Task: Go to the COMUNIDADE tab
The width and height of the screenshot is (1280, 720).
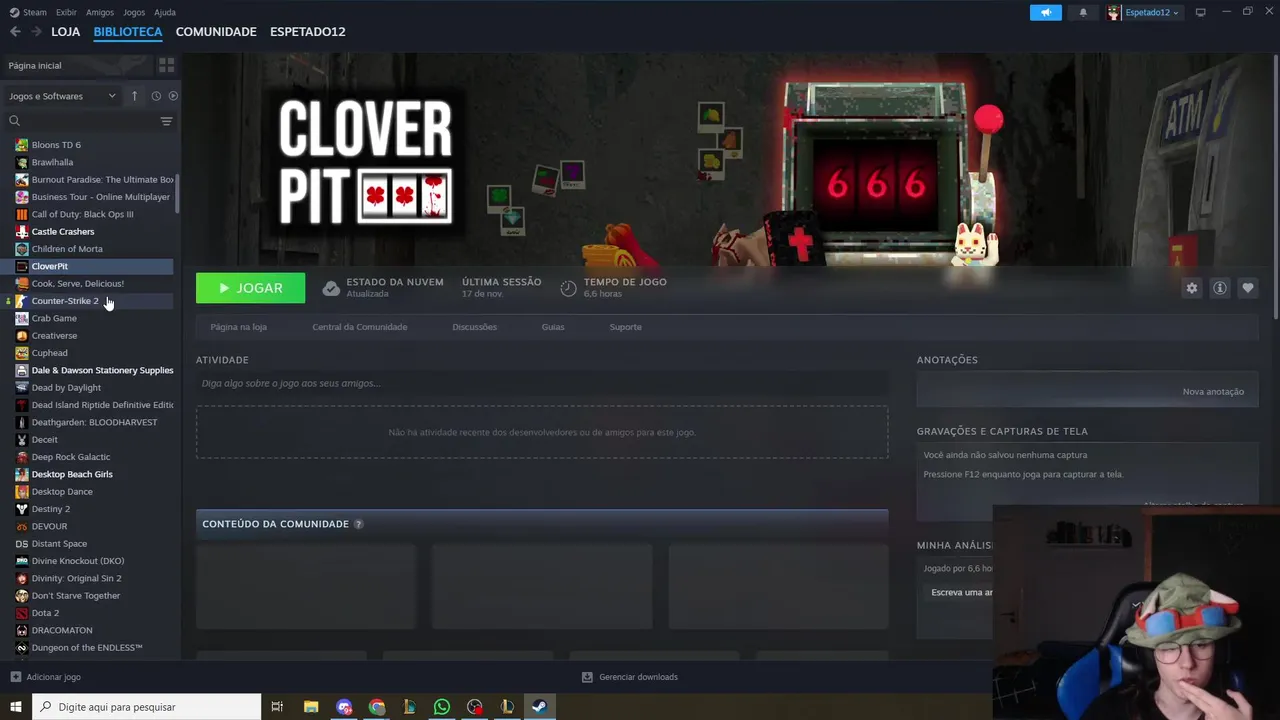Action: click(x=216, y=32)
